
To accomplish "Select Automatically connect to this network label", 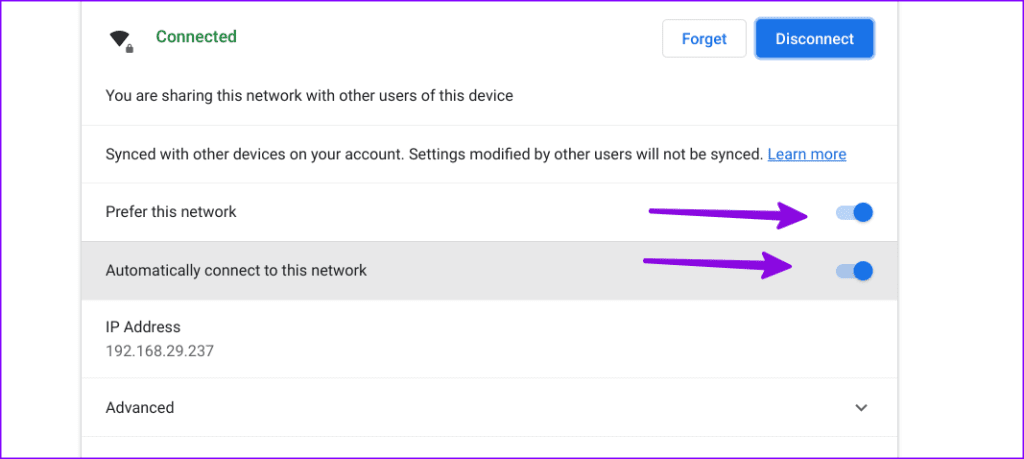I will (x=236, y=270).
